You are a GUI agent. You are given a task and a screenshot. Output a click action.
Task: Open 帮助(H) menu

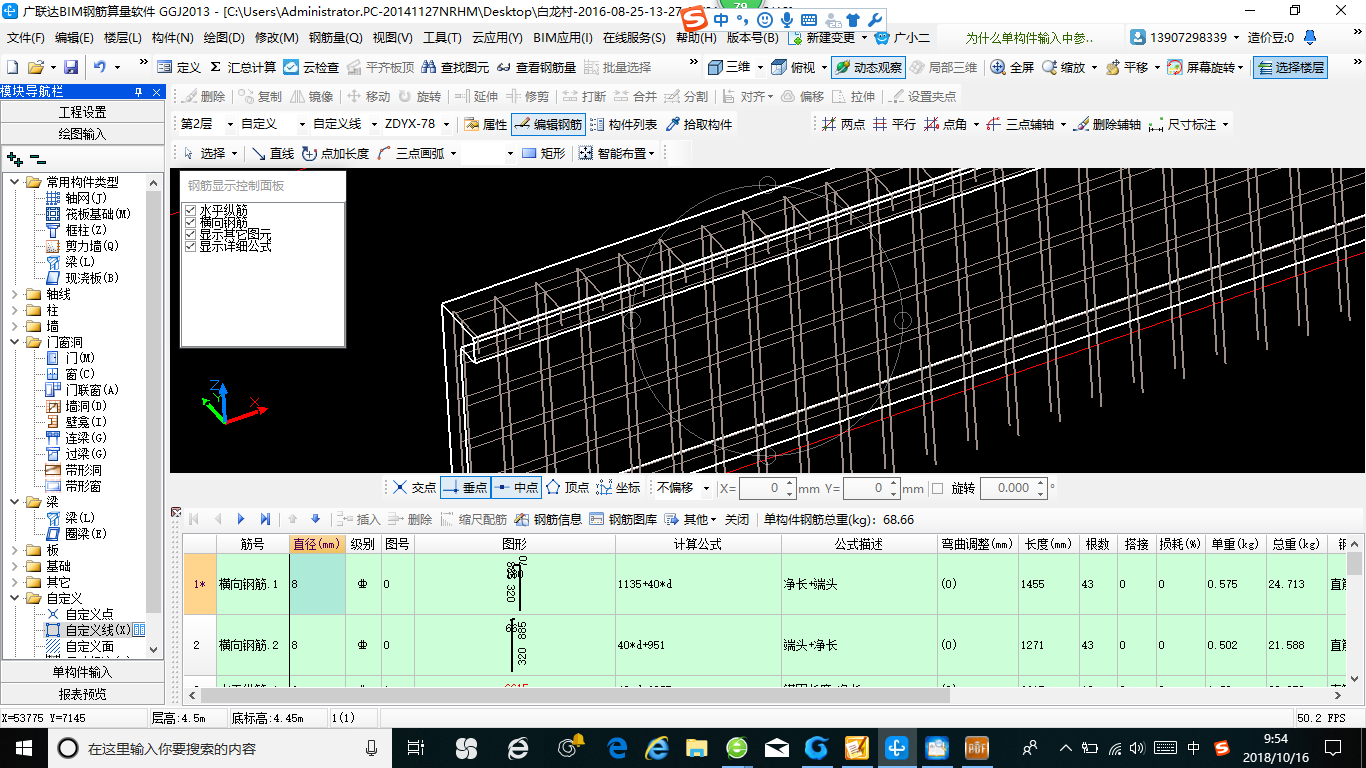click(x=695, y=38)
